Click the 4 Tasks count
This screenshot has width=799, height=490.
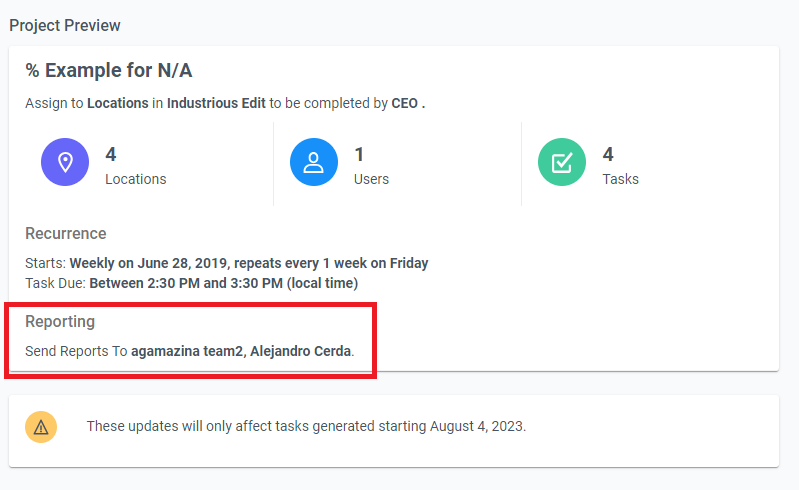[608, 154]
